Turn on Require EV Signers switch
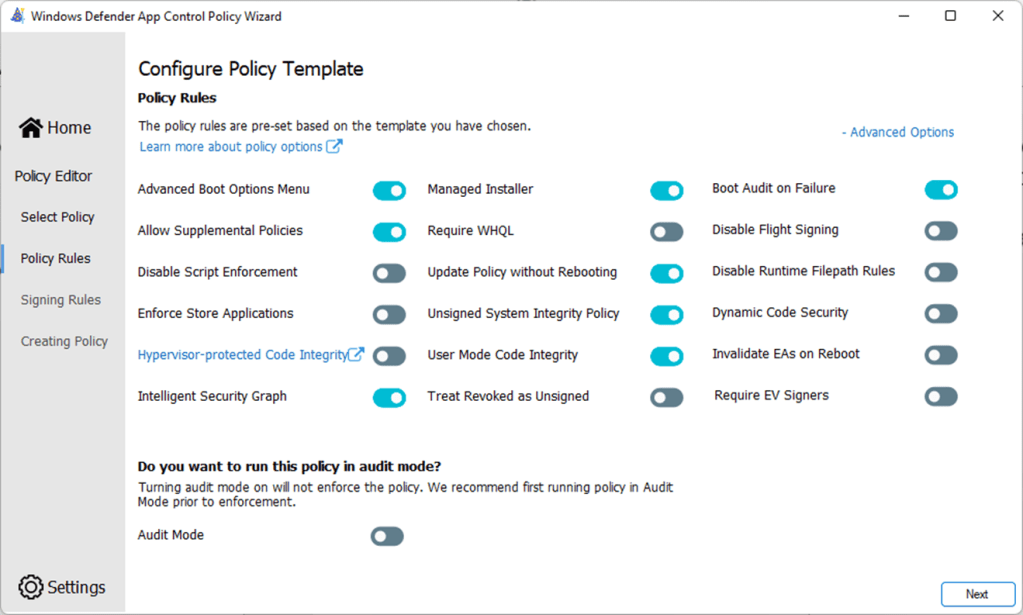1023x615 pixels. pos(940,396)
